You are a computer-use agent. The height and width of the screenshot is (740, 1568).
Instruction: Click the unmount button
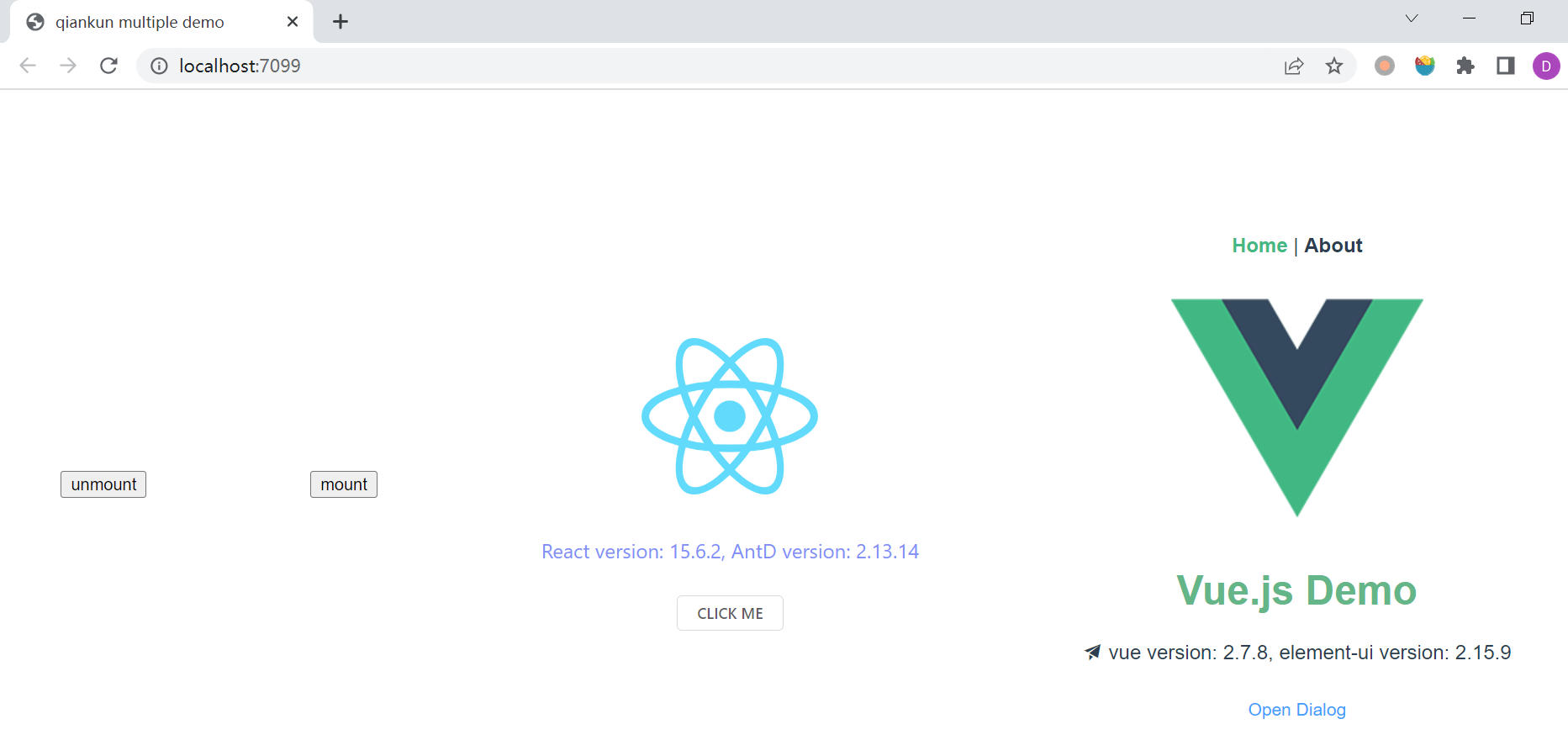point(103,484)
